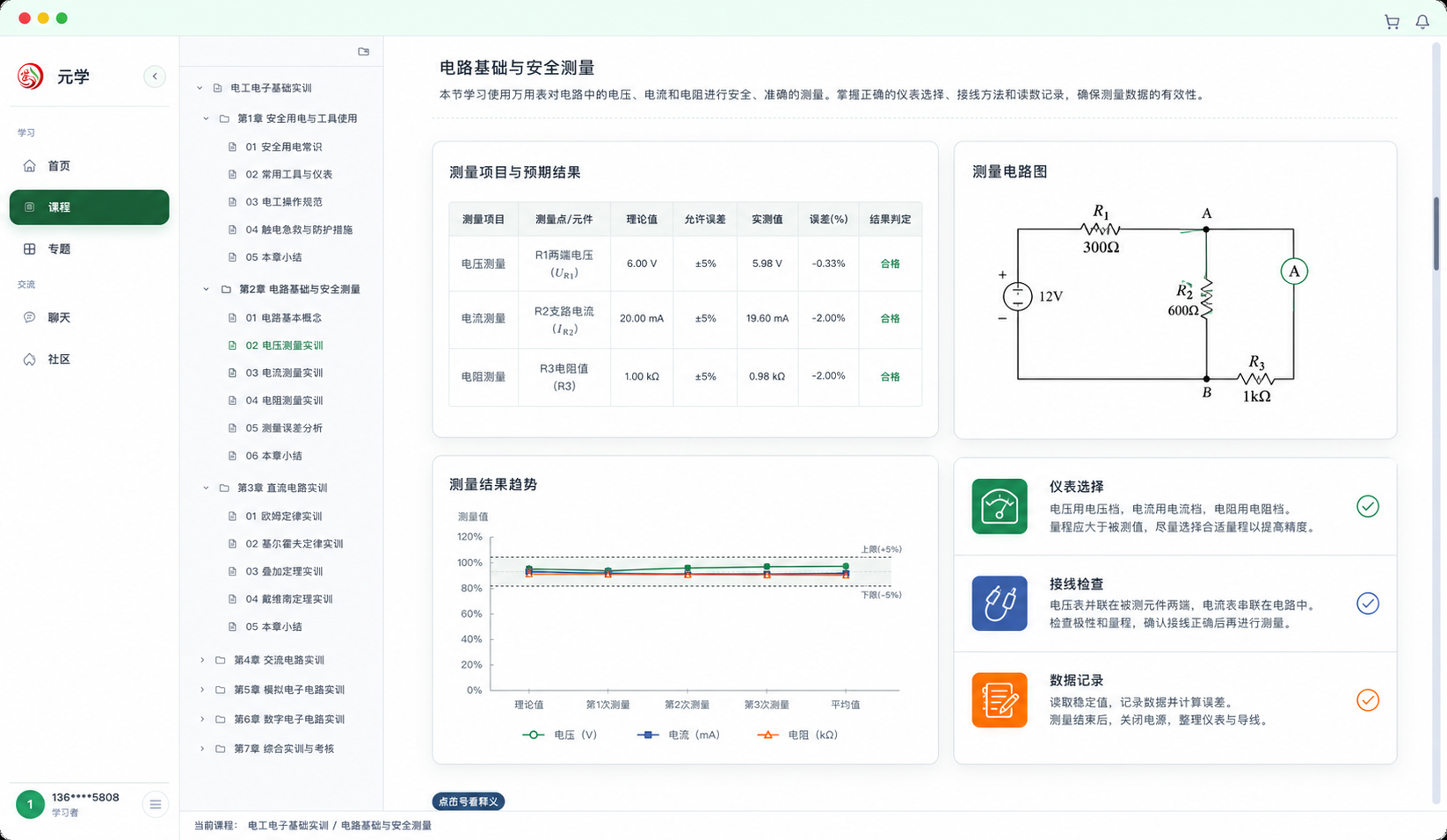1447x840 pixels.
Task: Click the ammeter symbol in circuit diagram
Action: 1294,272
